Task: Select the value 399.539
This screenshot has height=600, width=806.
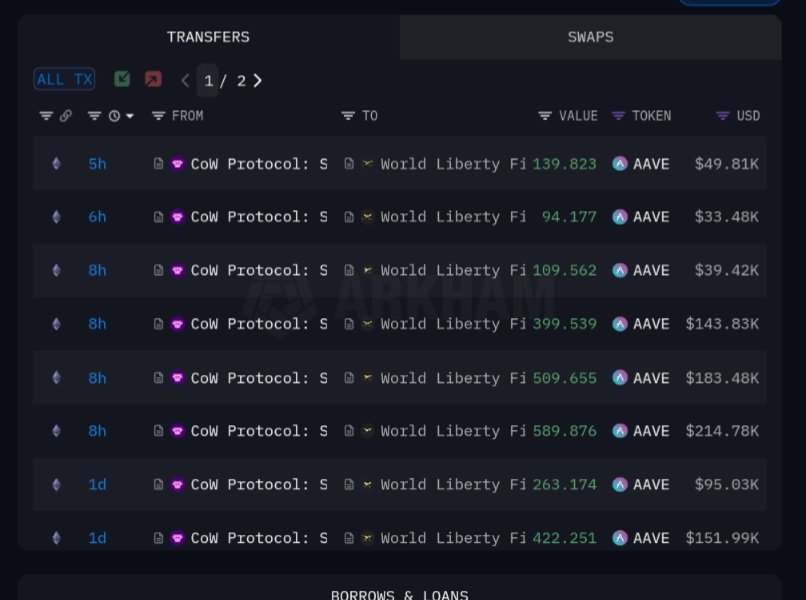Action: click(564, 324)
